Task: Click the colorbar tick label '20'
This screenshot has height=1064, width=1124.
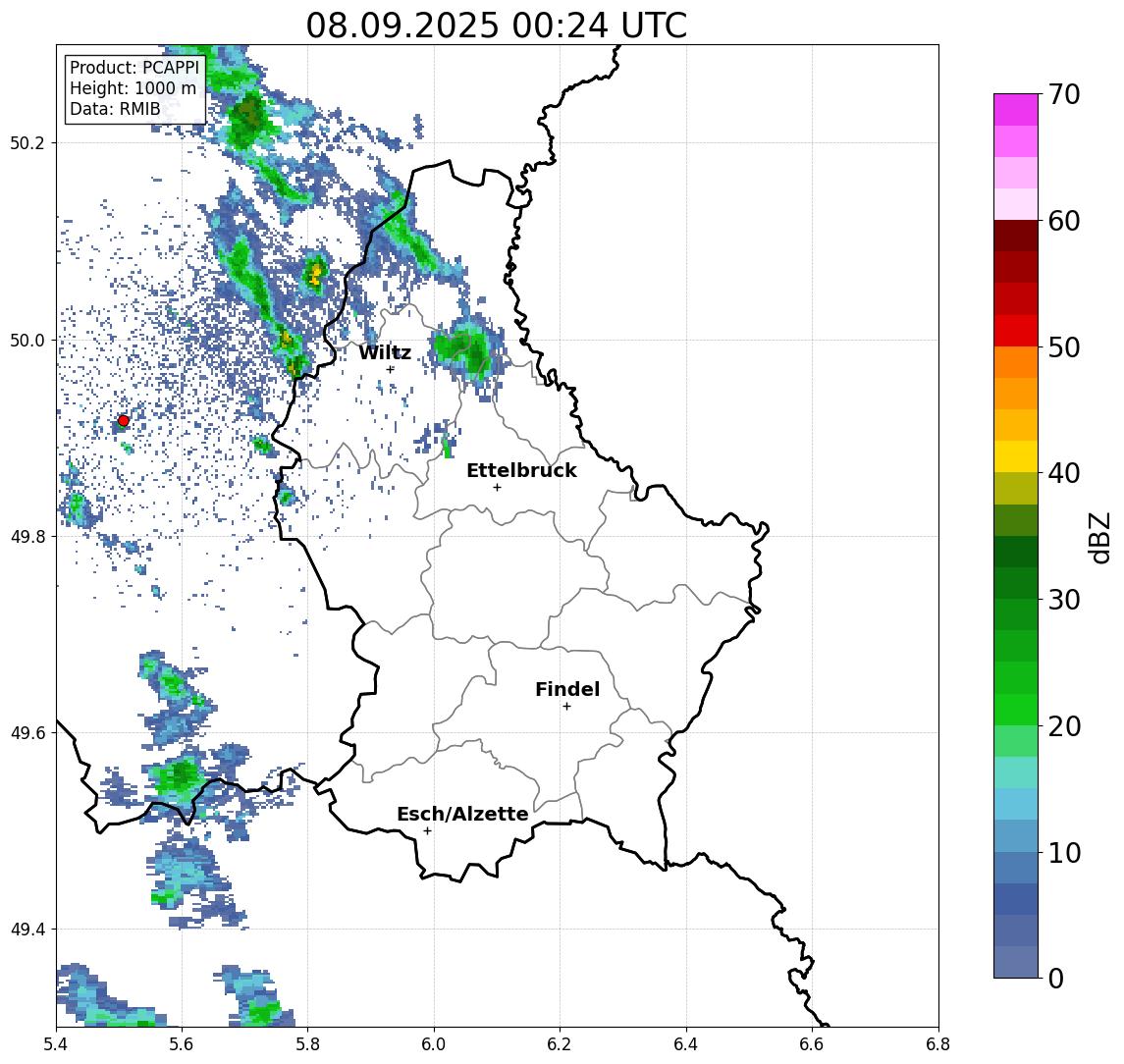Action: point(1064,725)
